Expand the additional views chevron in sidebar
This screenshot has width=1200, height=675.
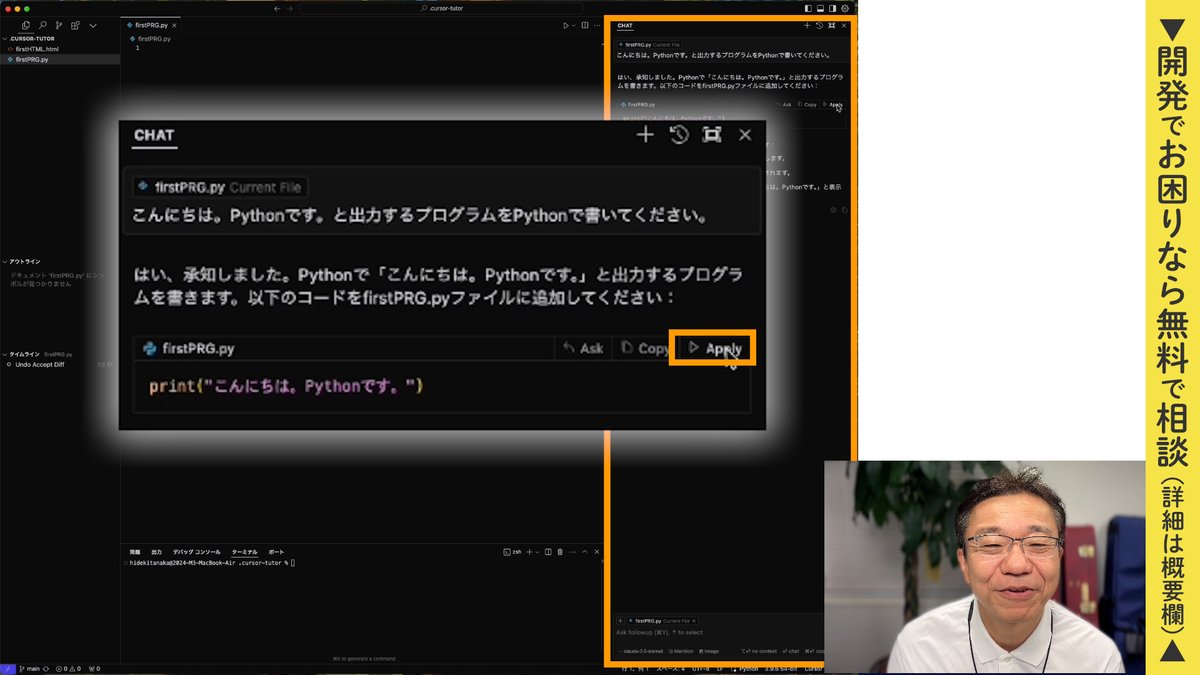click(x=91, y=25)
